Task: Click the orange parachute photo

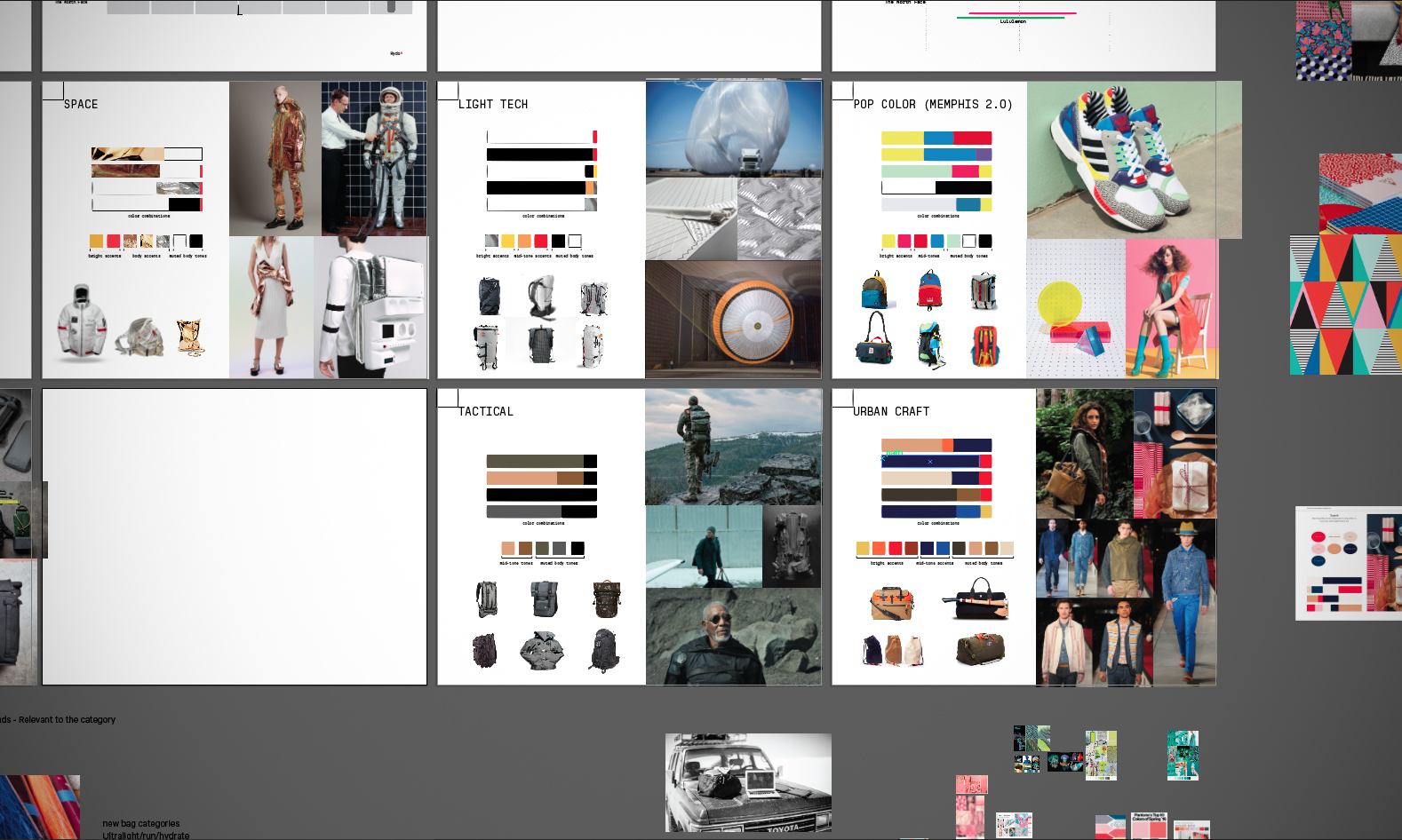Action: [x=734, y=319]
